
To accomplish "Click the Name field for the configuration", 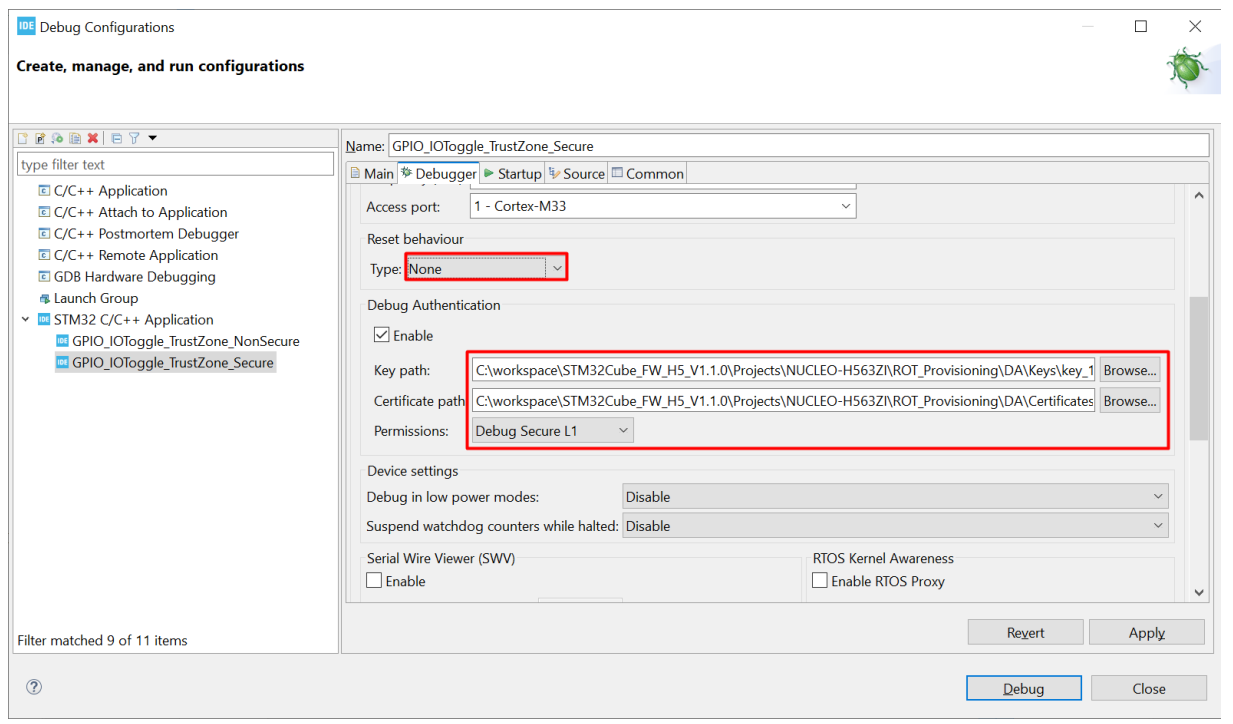I will [x=798, y=146].
